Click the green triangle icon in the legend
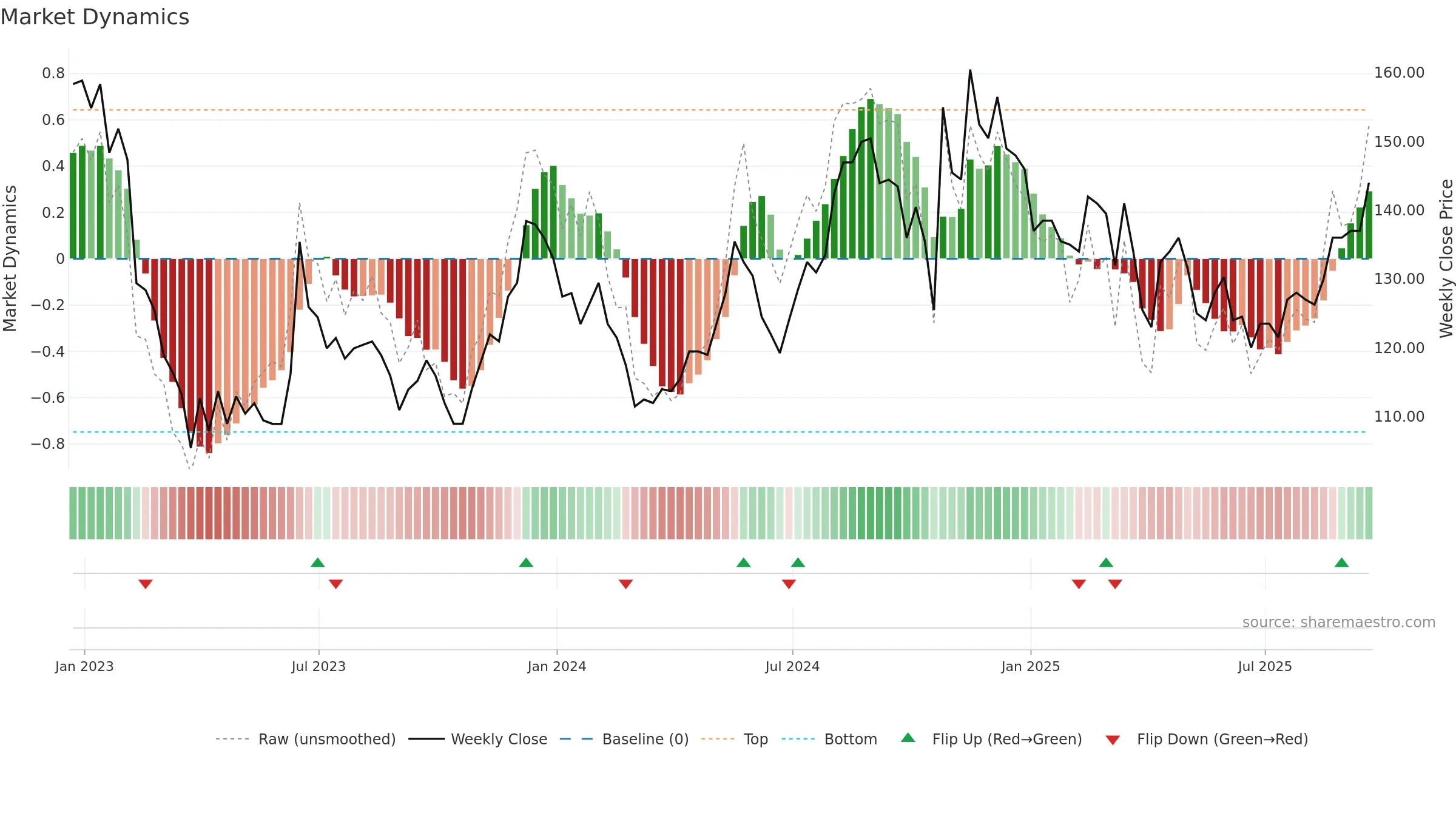1456x819 pixels. pyautogui.click(x=908, y=738)
